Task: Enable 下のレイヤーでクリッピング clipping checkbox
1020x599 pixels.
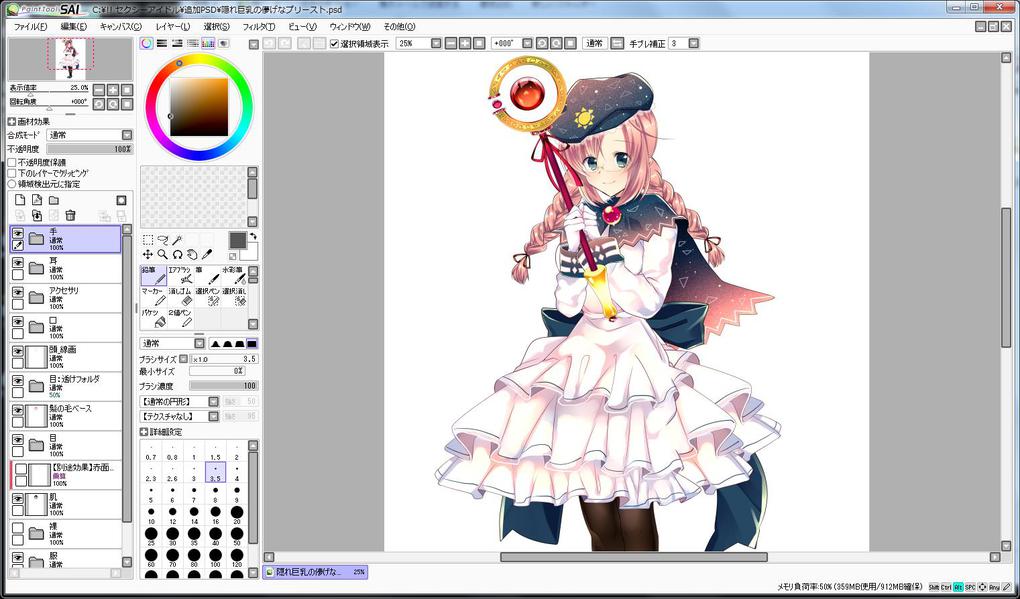Action: tap(12, 174)
